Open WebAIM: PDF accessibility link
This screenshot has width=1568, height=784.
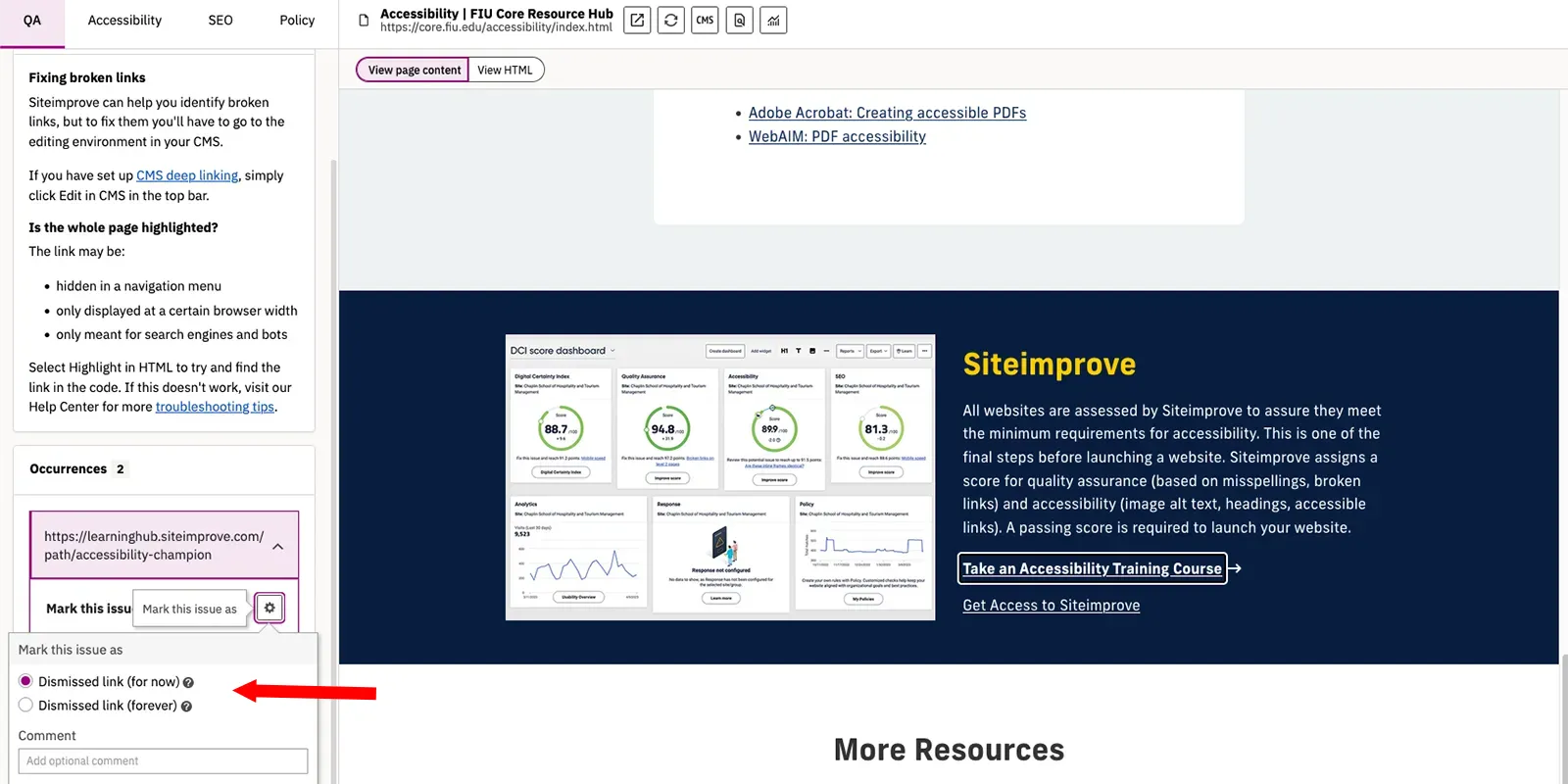[x=837, y=136]
